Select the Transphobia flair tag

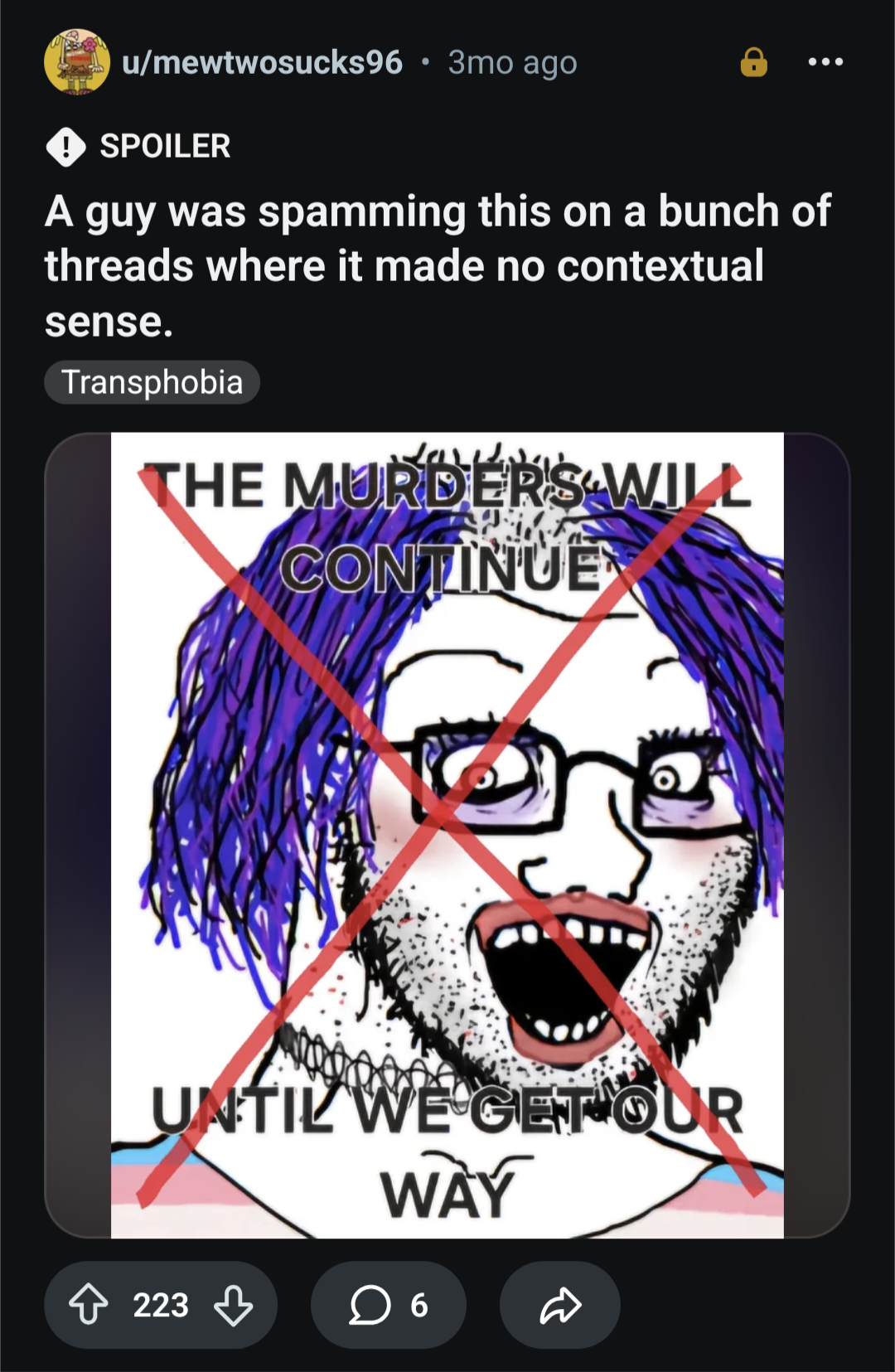[x=152, y=382]
